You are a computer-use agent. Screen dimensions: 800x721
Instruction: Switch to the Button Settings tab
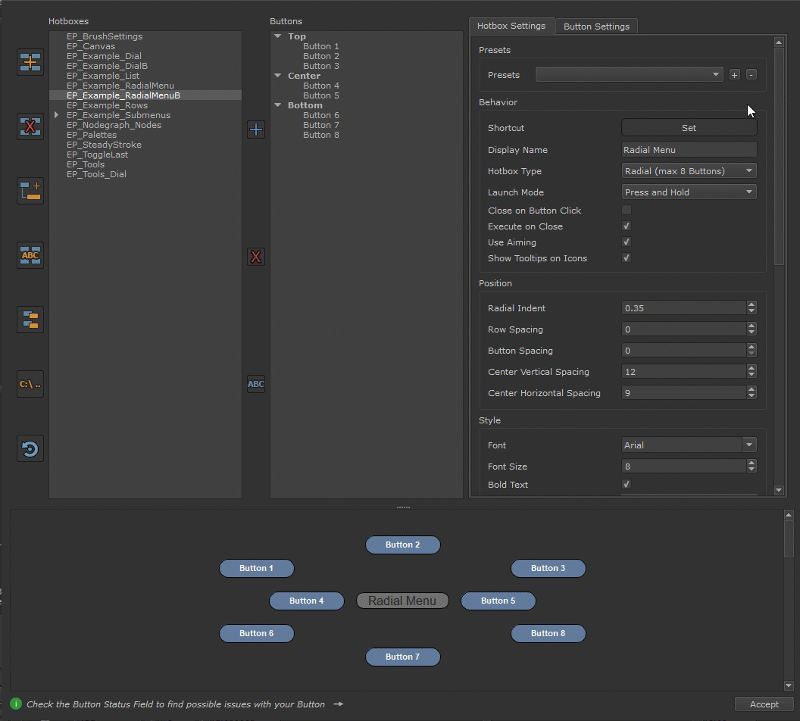(x=596, y=27)
